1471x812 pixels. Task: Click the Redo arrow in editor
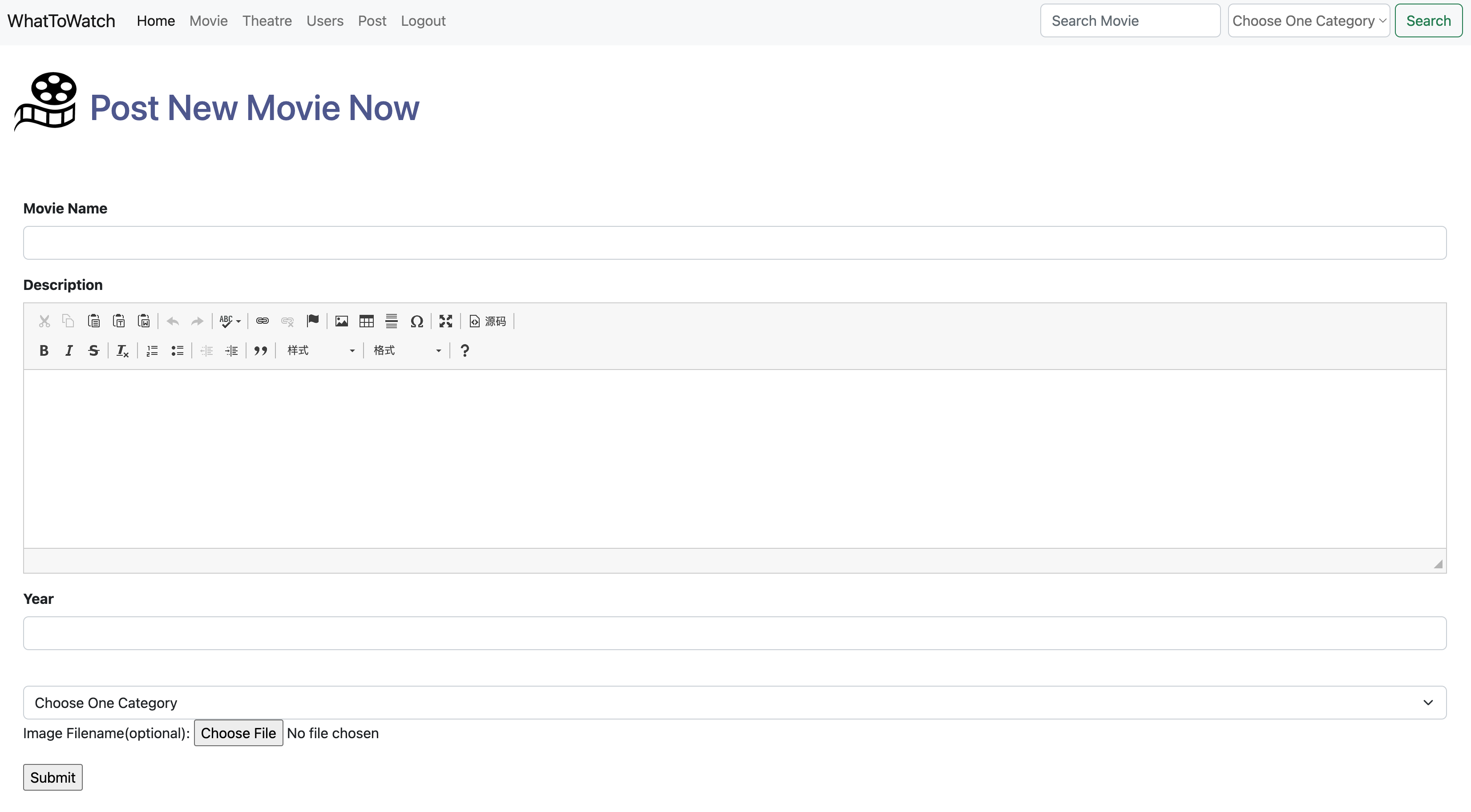point(197,321)
